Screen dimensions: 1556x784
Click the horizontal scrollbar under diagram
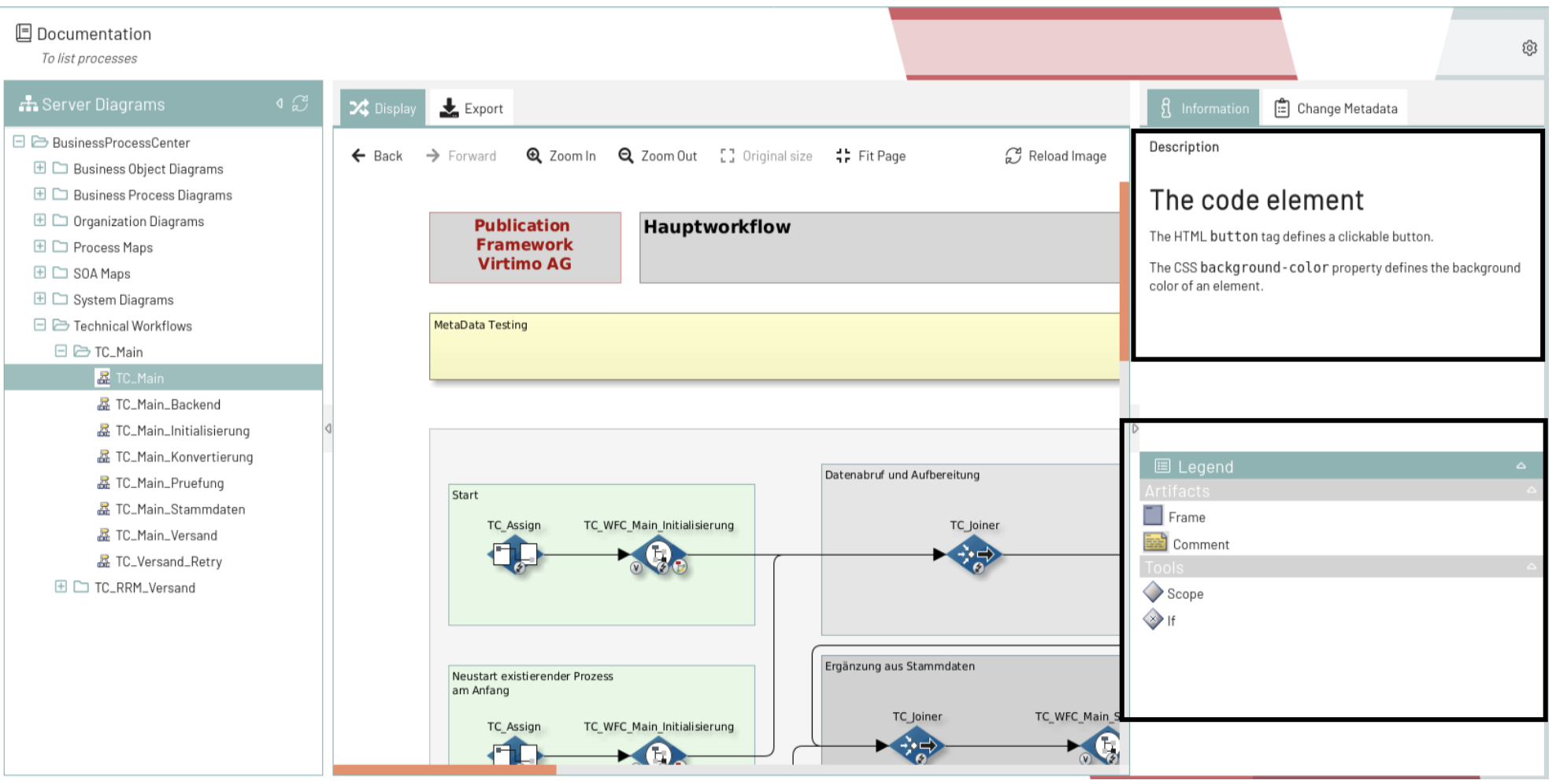tap(445, 770)
